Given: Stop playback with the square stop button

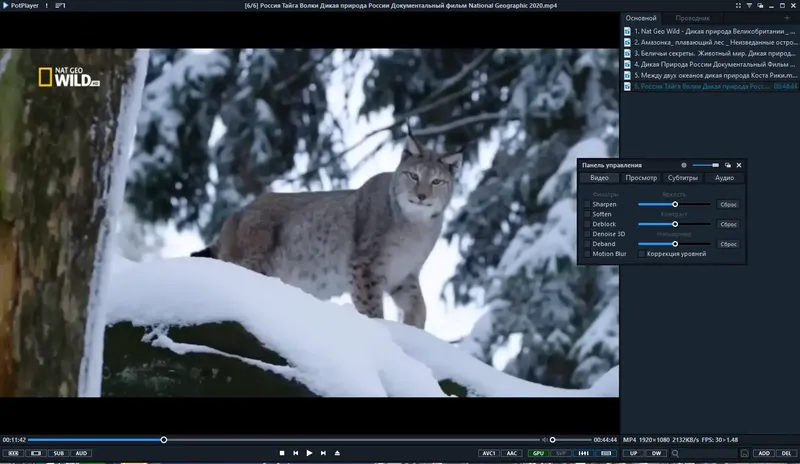Looking at the screenshot, I should click(x=282, y=453).
